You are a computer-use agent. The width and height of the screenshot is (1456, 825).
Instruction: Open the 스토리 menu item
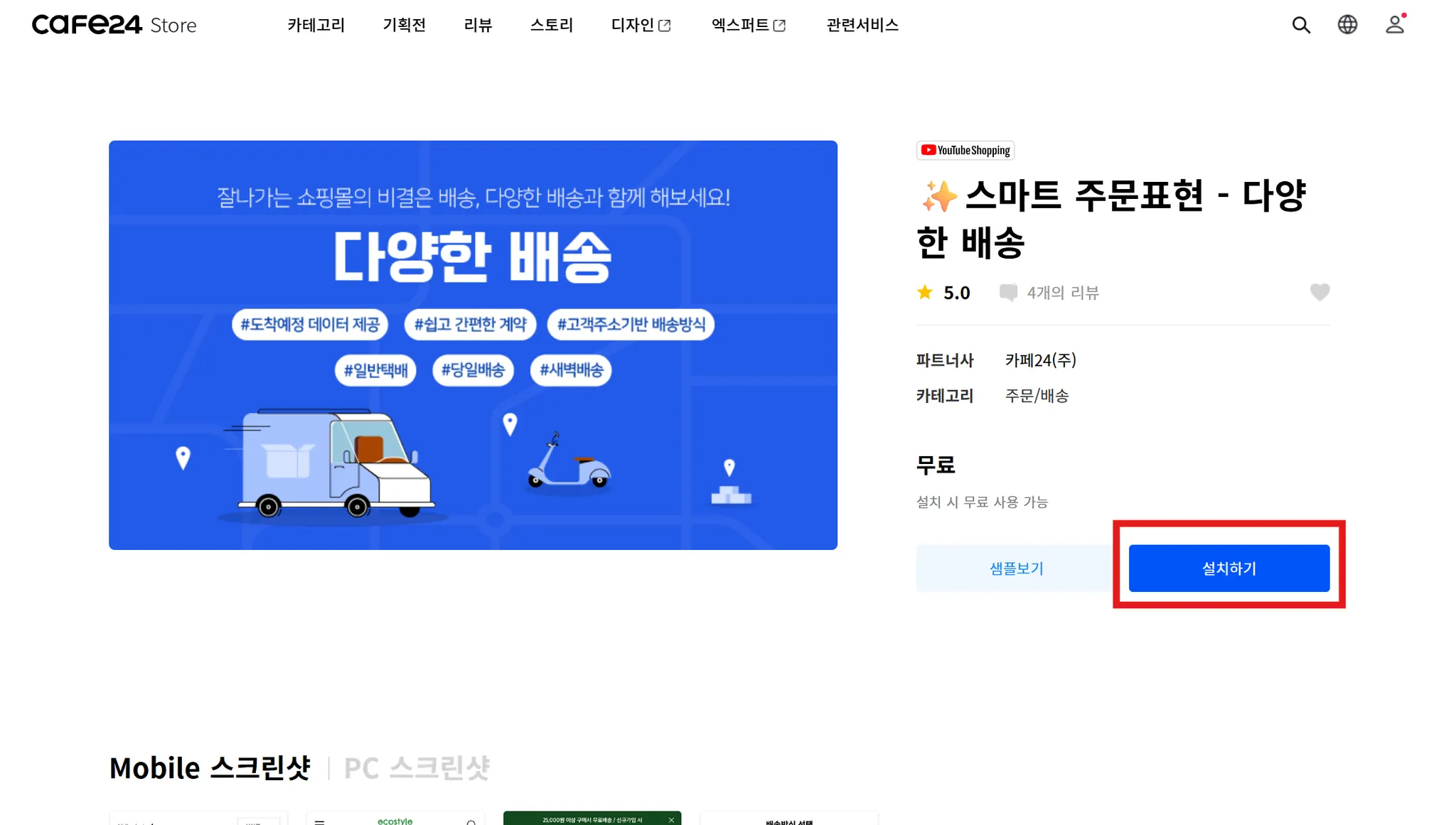click(x=551, y=25)
